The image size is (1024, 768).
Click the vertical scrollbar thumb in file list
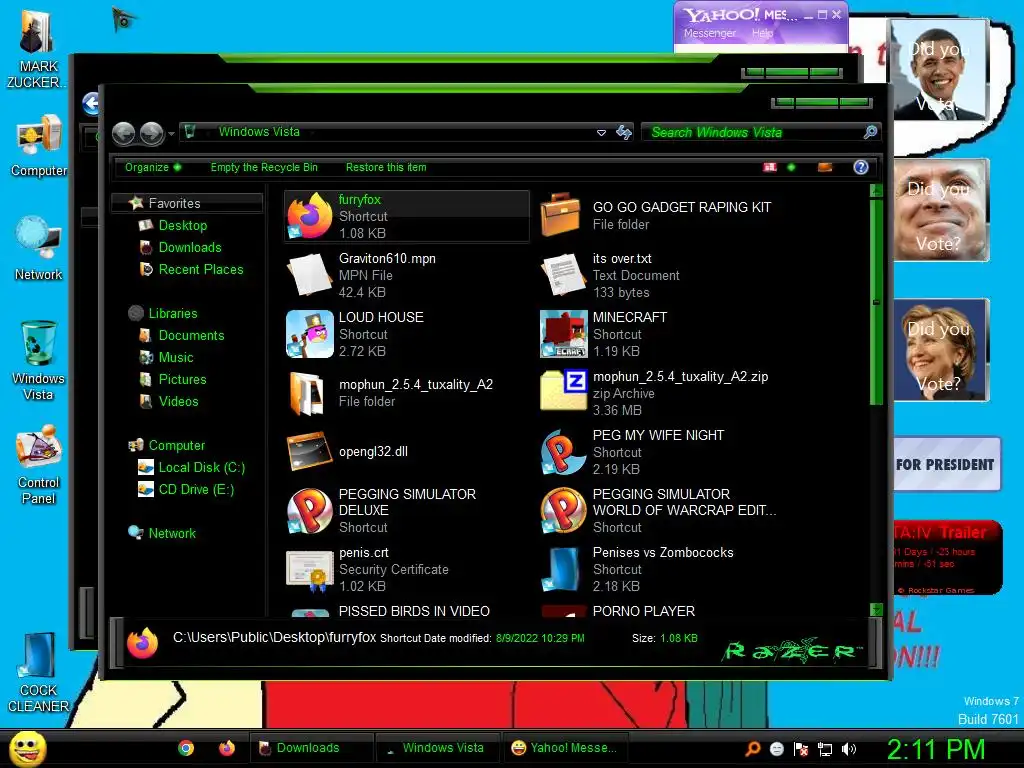pos(876,302)
